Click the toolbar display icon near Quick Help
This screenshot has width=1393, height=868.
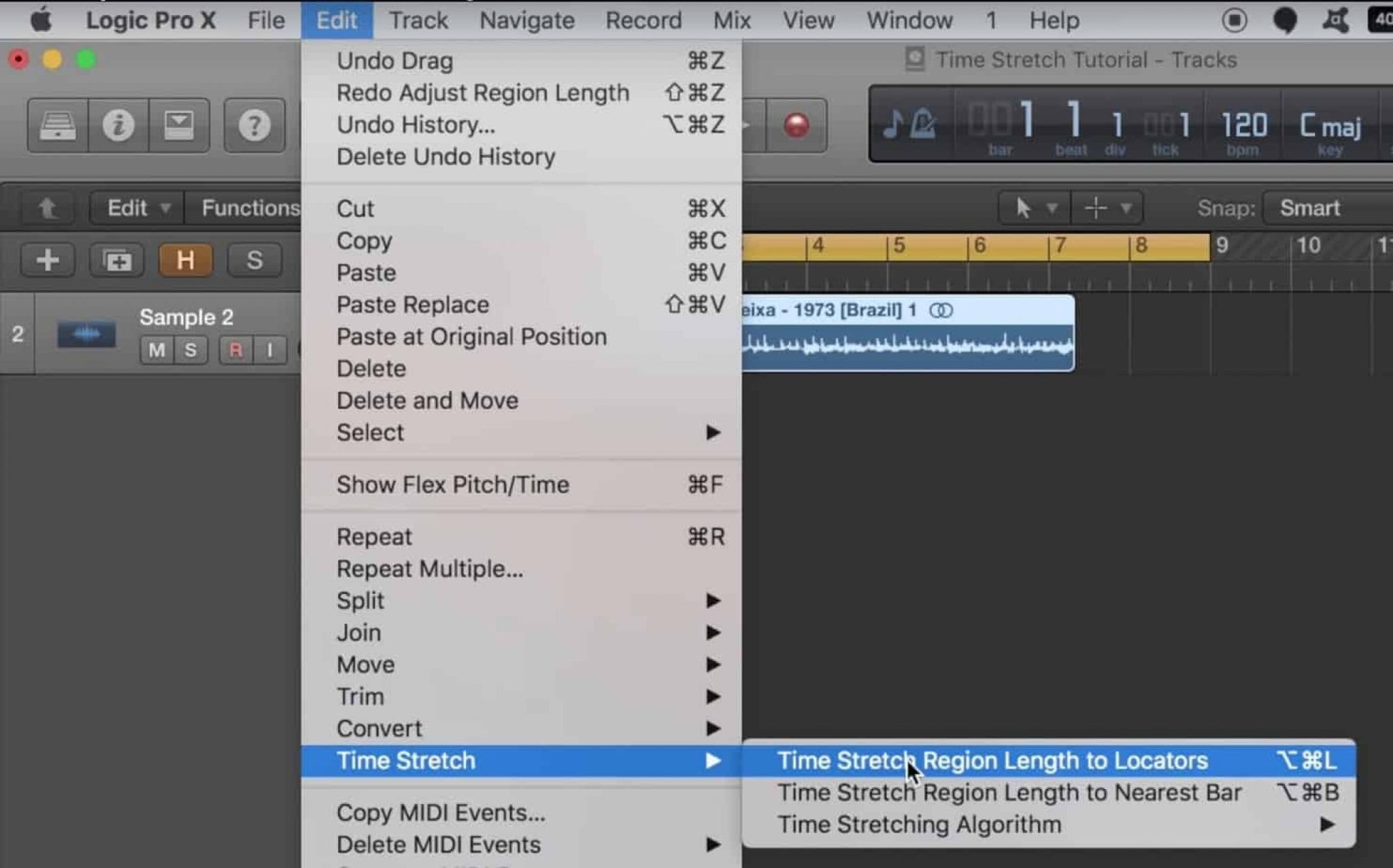(180, 125)
